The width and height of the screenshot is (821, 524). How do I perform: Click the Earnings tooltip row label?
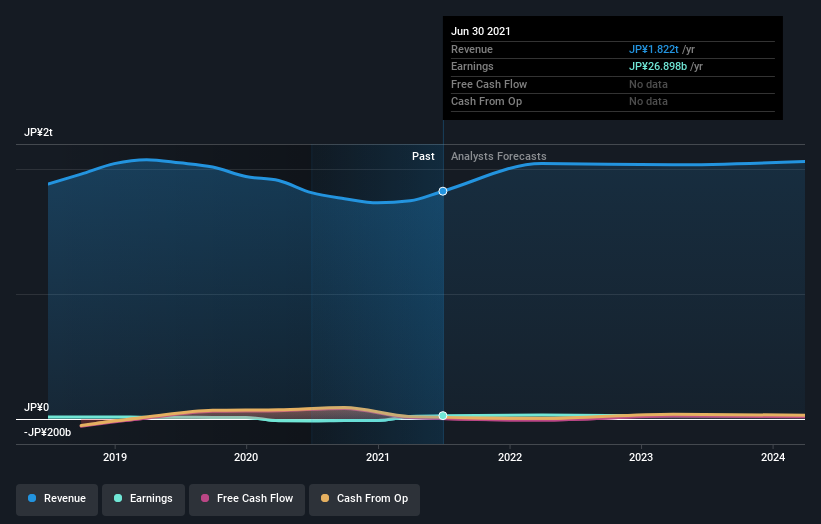[472, 66]
